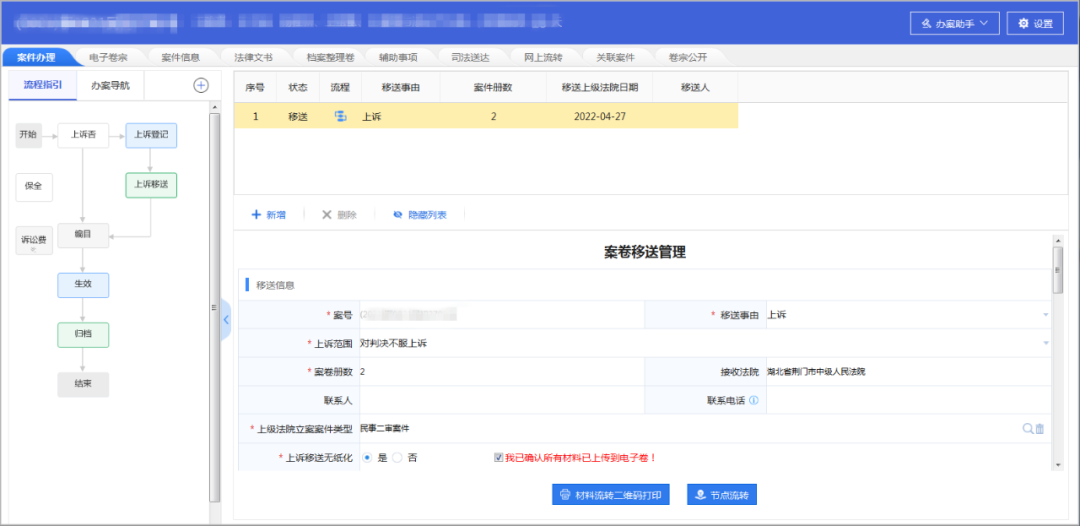1080x526 pixels.
Task: Click the 删除 delete button
Action: [339, 215]
